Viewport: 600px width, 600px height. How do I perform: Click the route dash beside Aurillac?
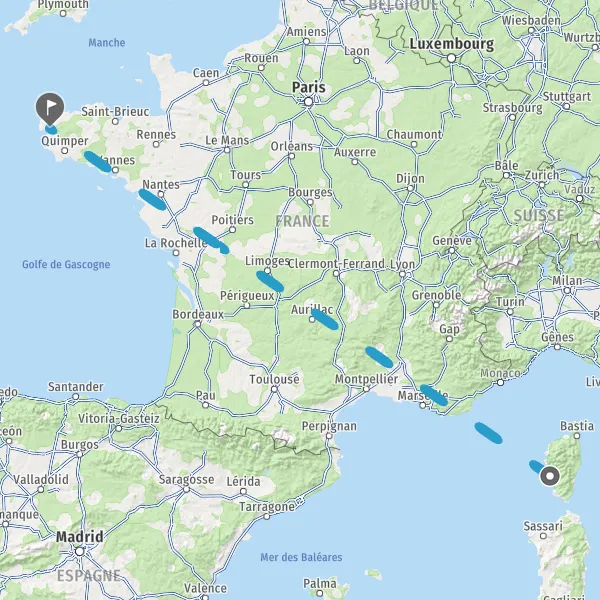tap(324, 320)
